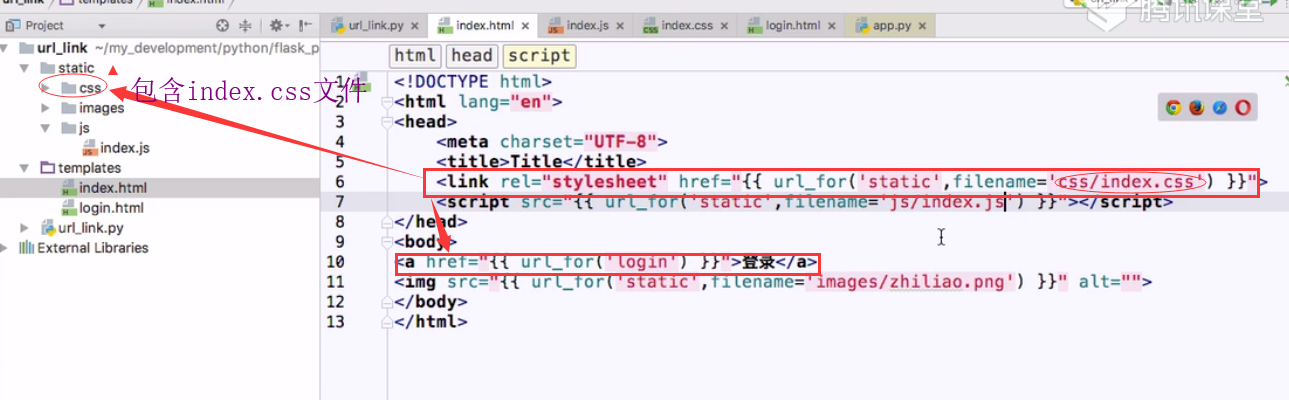The width and height of the screenshot is (1289, 400).
Task: Close the login.html editor tab
Action: [x=831, y=27]
